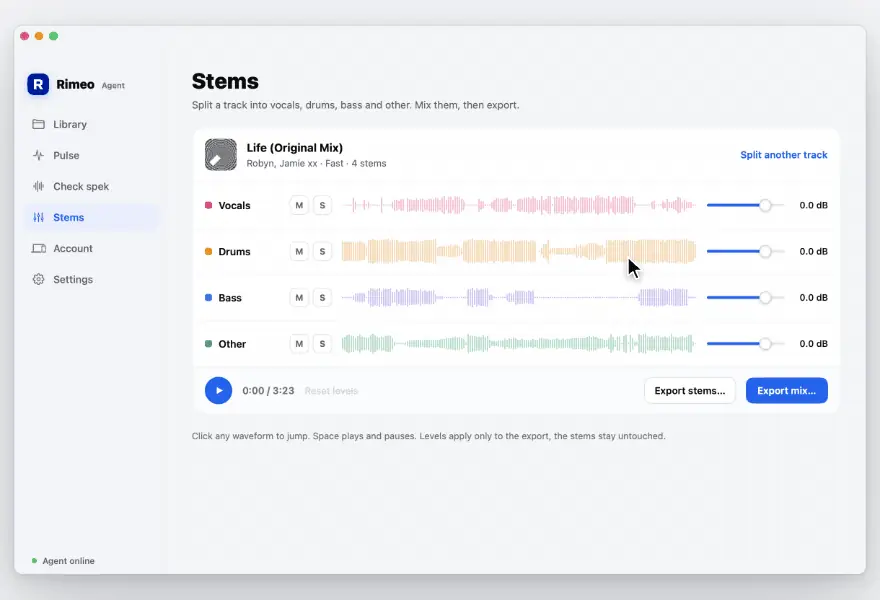The height and width of the screenshot is (600, 880).
Task: Click the Agent badge beside Rimeo
Action: point(113,85)
